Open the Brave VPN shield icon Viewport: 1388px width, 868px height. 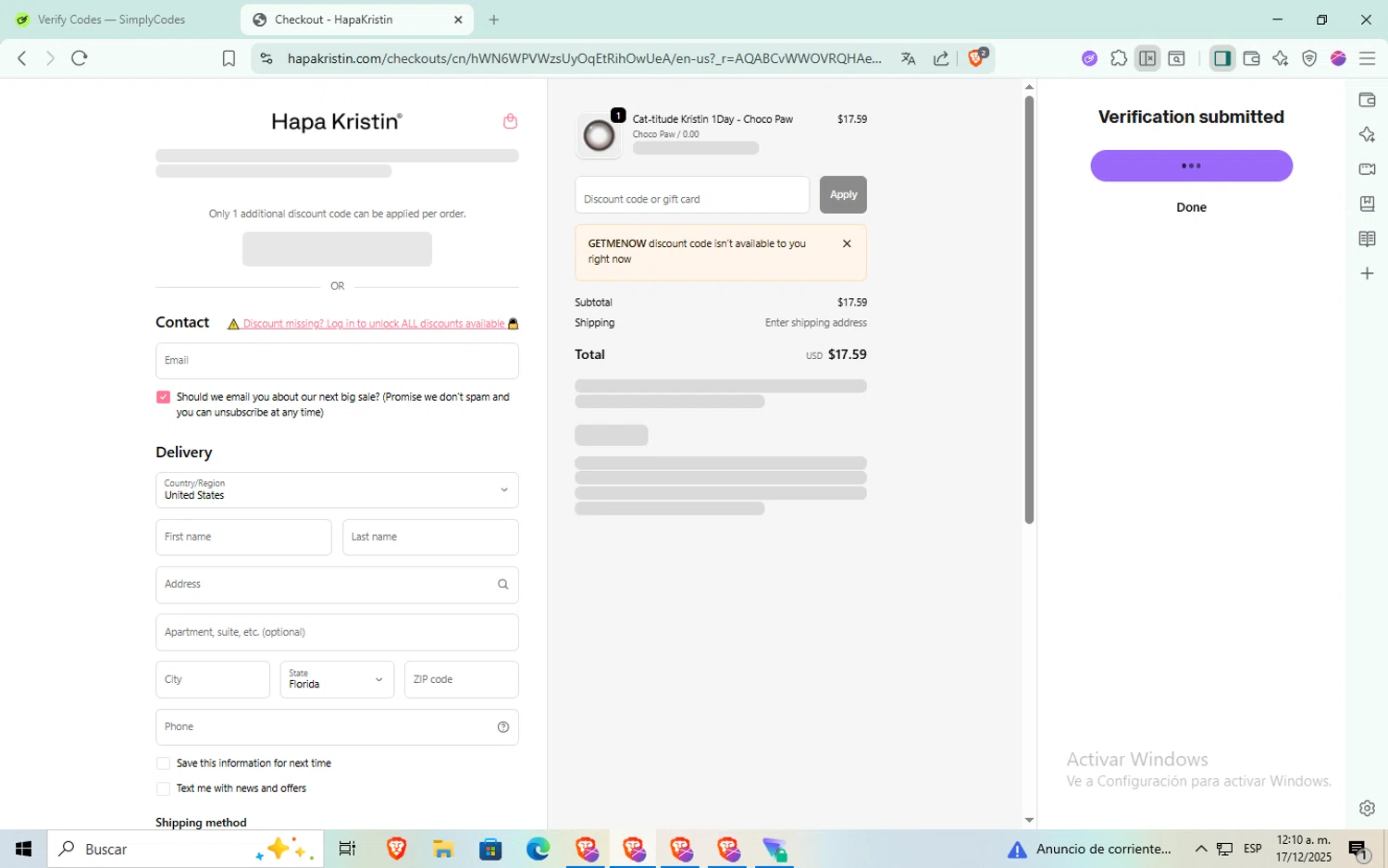(1309, 58)
